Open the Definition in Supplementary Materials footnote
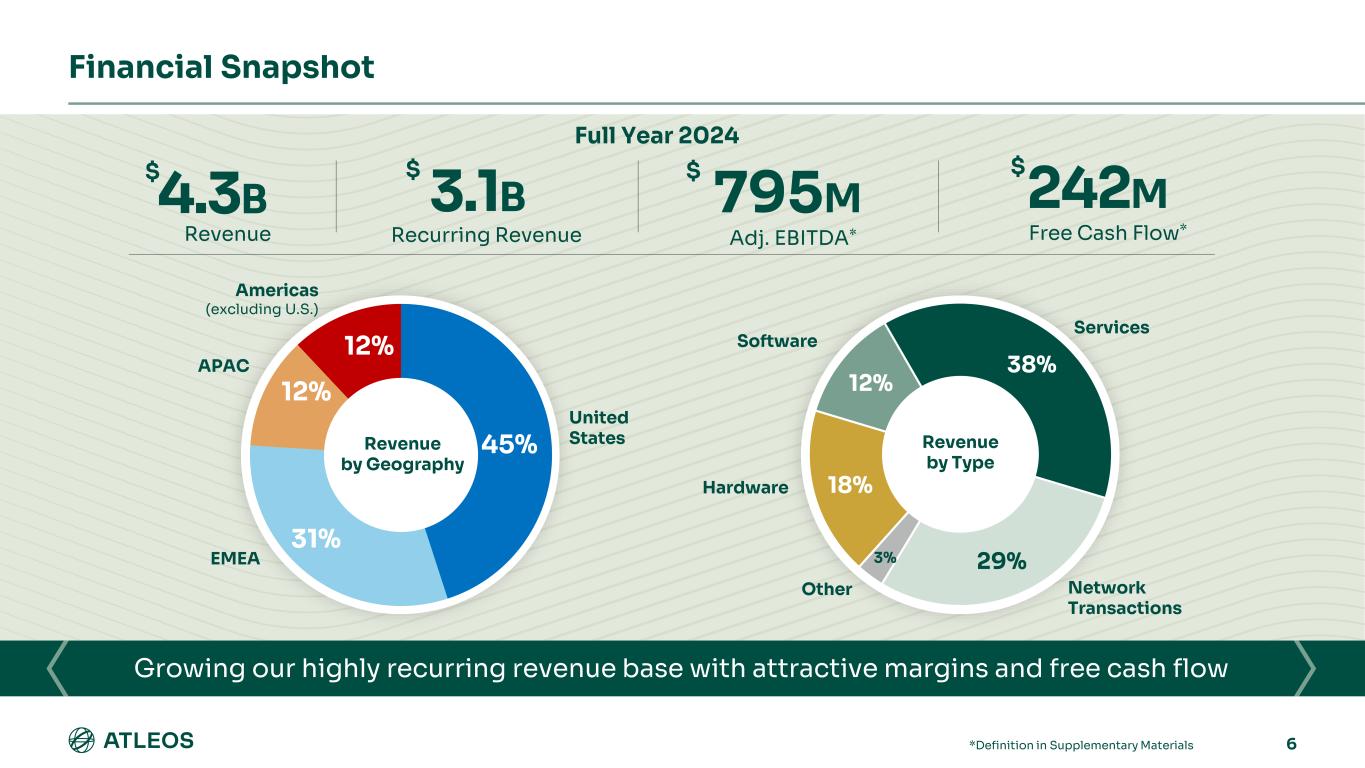This screenshot has width=1365, height=768. click(1080, 745)
